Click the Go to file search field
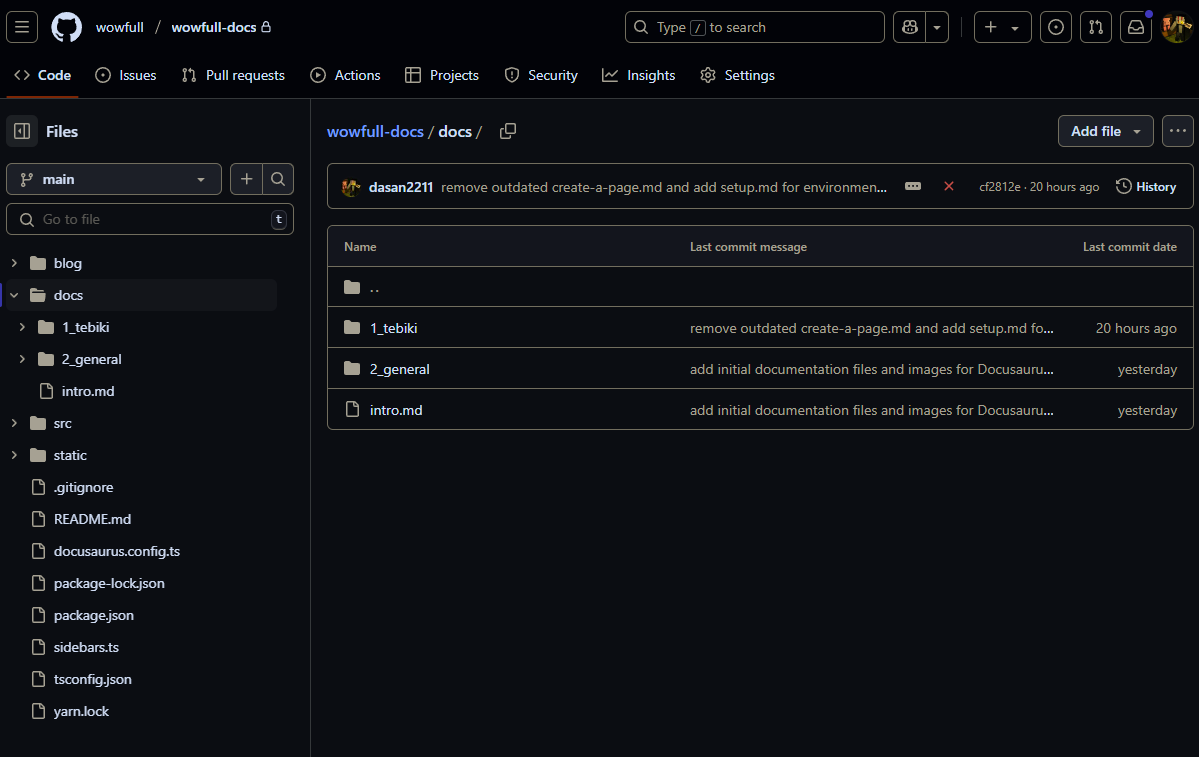The image size is (1199, 757). pyautogui.click(x=150, y=219)
